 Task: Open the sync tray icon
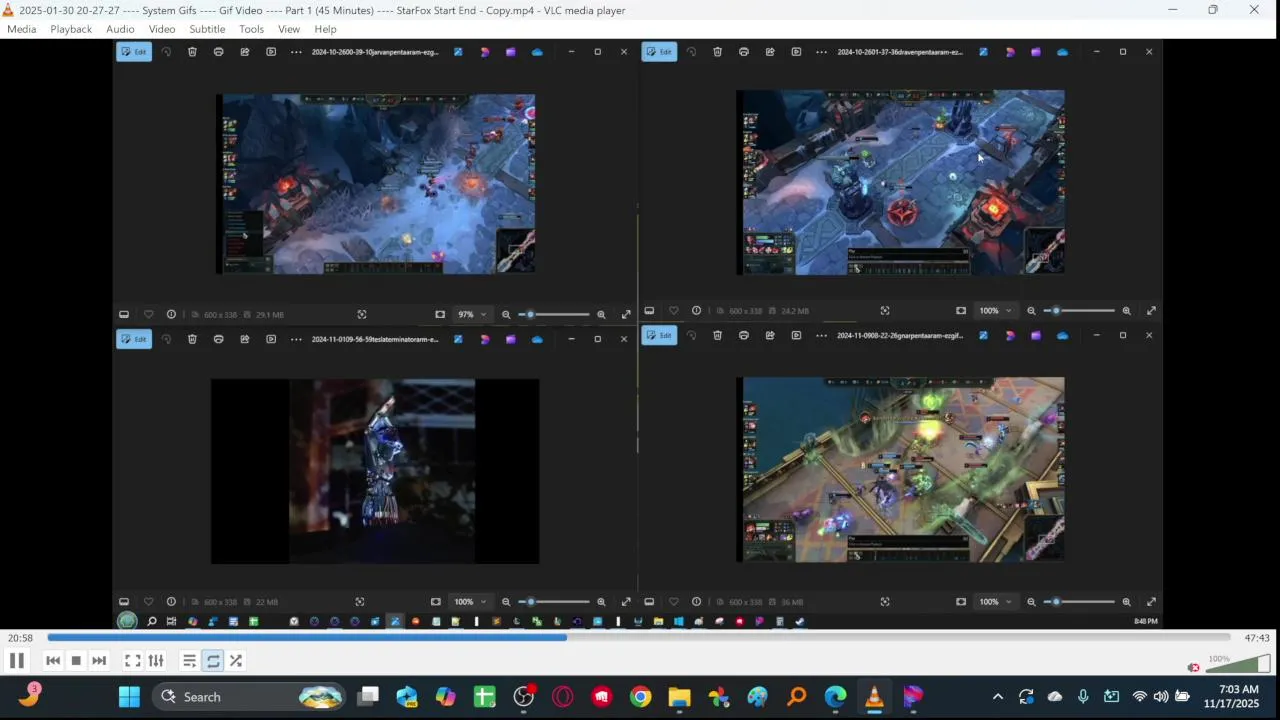(1026, 697)
